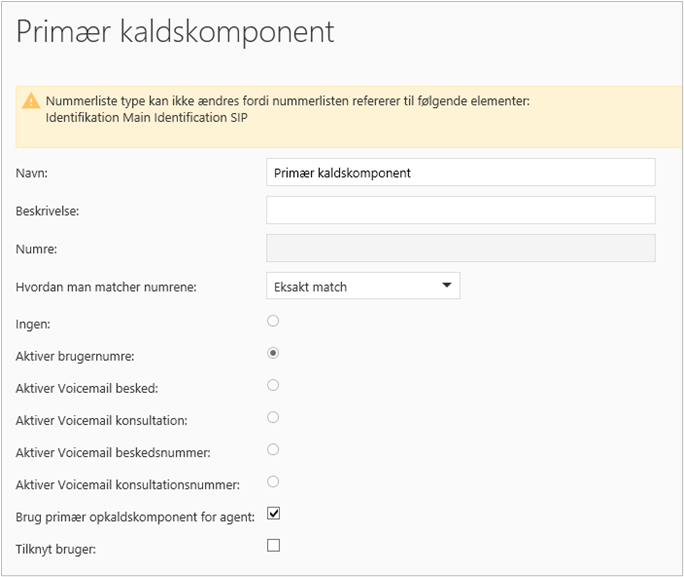The height and width of the screenshot is (577, 684).
Task: Choose the Aktiver Voicemail besked option
Action: pos(273,385)
